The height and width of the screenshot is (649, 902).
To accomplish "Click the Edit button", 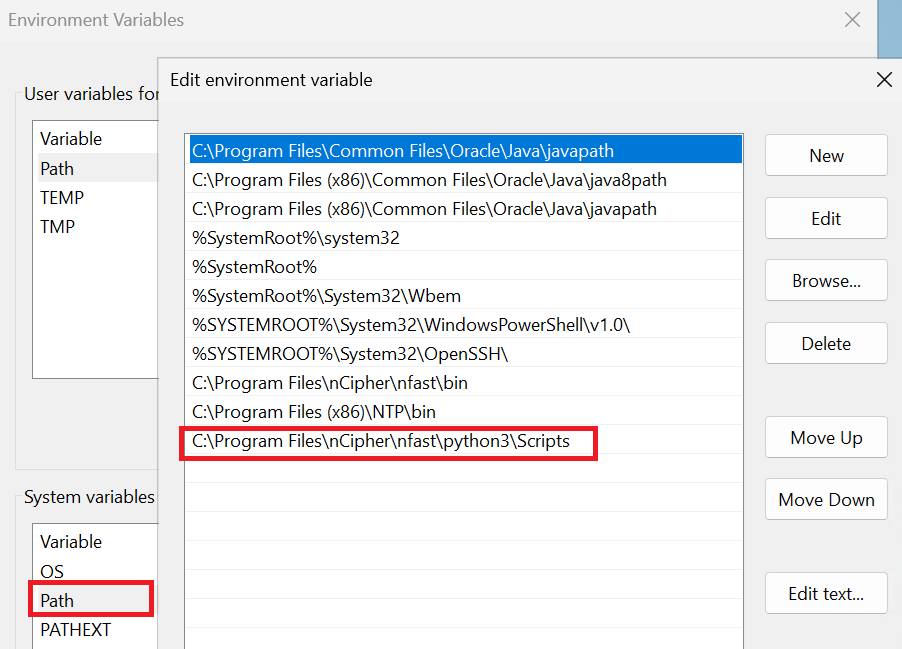I will (x=825, y=218).
